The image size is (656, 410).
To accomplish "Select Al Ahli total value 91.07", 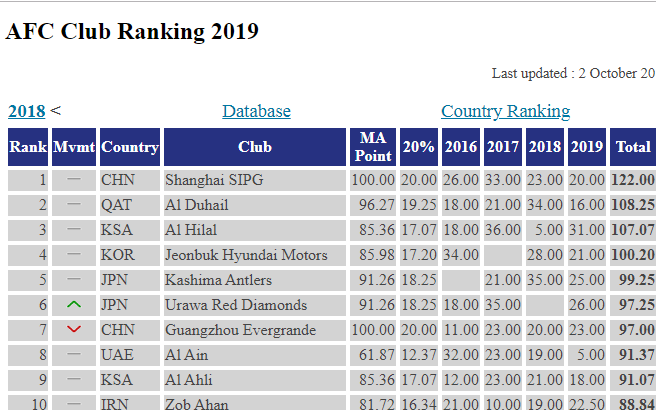I will (633, 380).
